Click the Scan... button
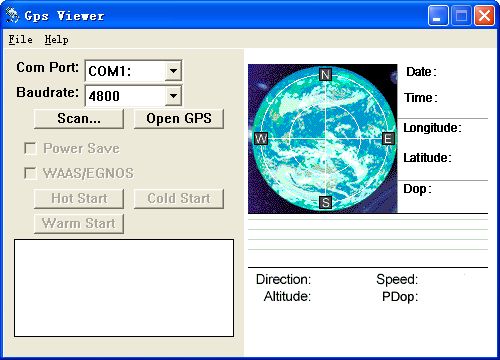Viewport: 500px width, 360px height. 79,119
